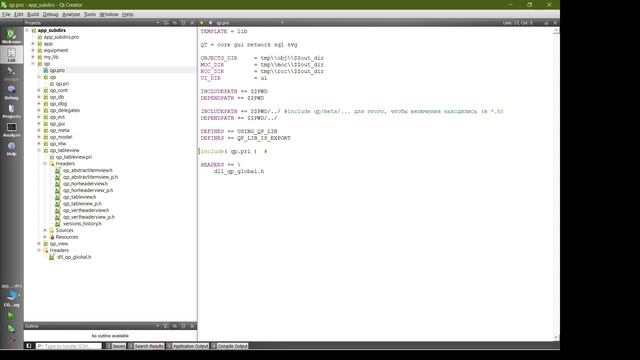This screenshot has height=360, width=640.
Task: Open the Build menu
Action: (33, 14)
